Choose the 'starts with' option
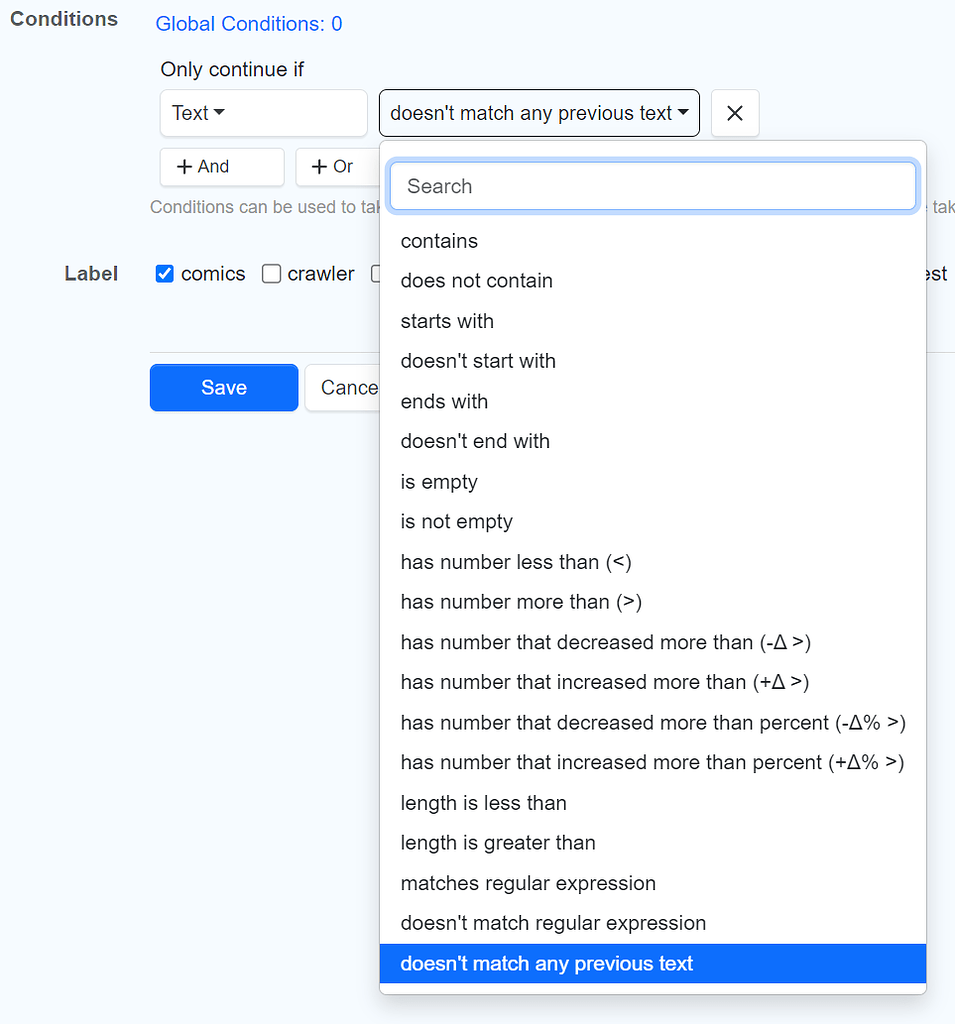Viewport: 955px width, 1024px height. point(653,321)
